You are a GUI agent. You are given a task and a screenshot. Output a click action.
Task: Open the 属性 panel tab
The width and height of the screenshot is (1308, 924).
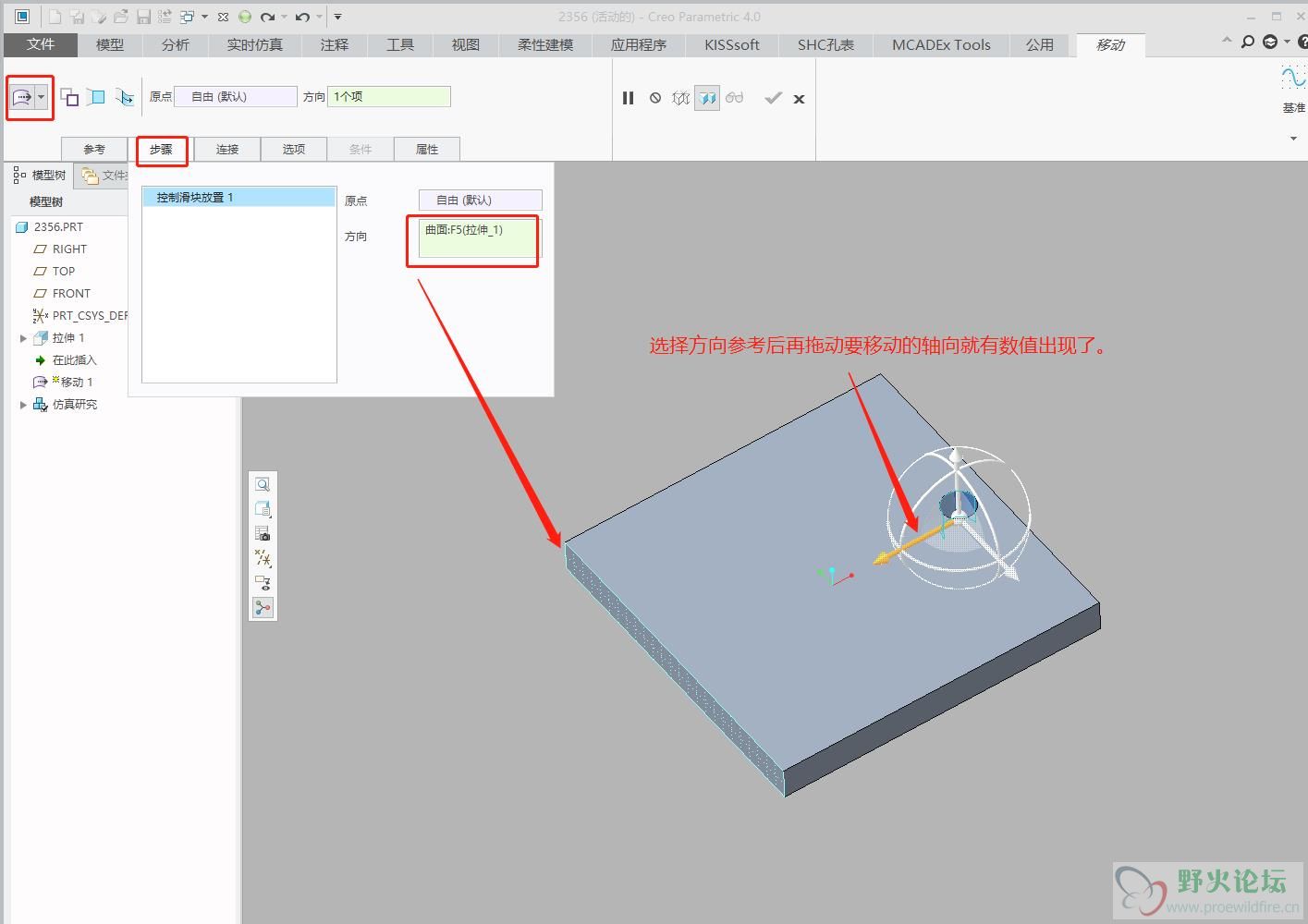point(427,149)
